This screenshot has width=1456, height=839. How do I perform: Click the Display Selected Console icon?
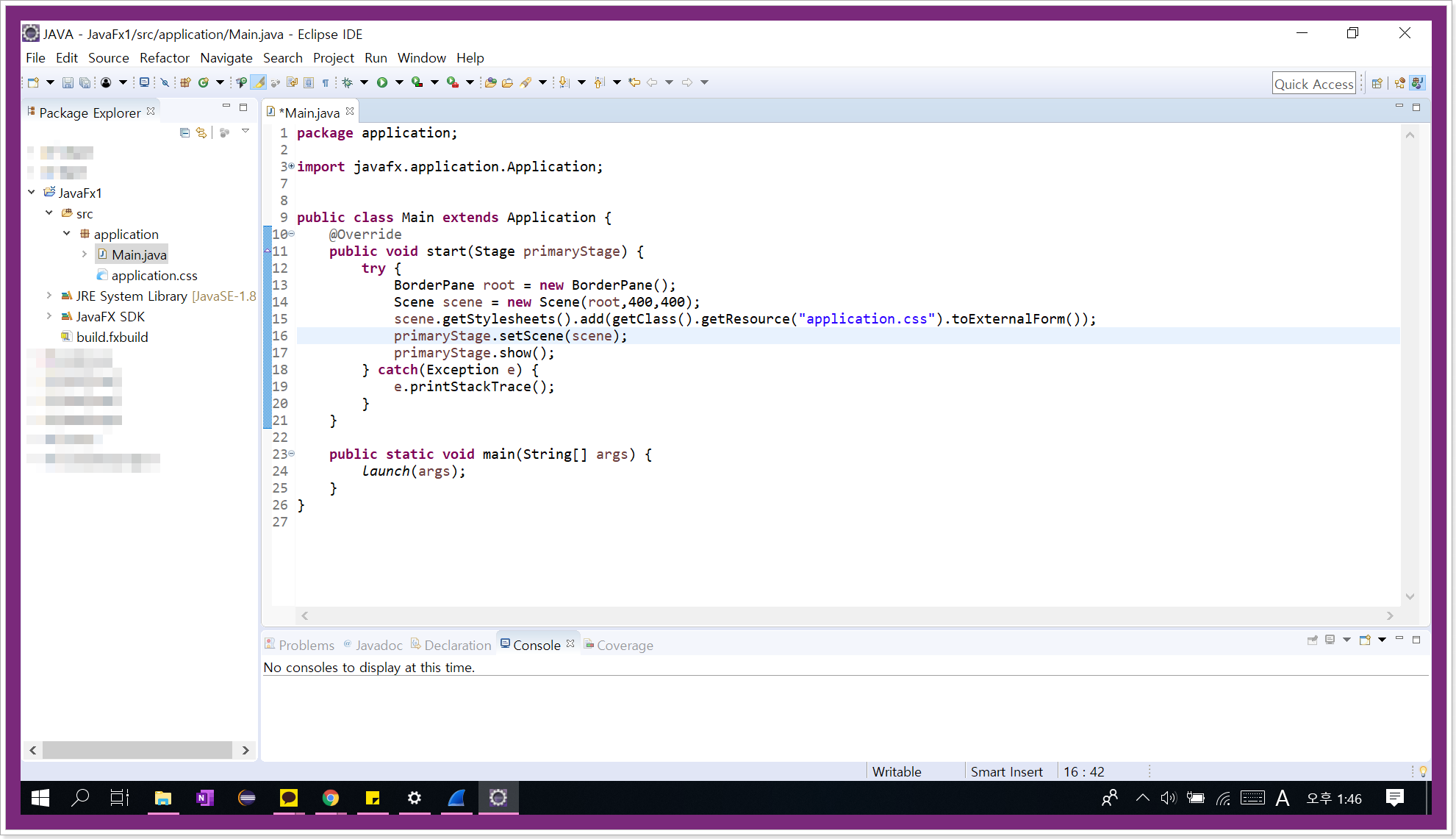pyautogui.click(x=1330, y=640)
